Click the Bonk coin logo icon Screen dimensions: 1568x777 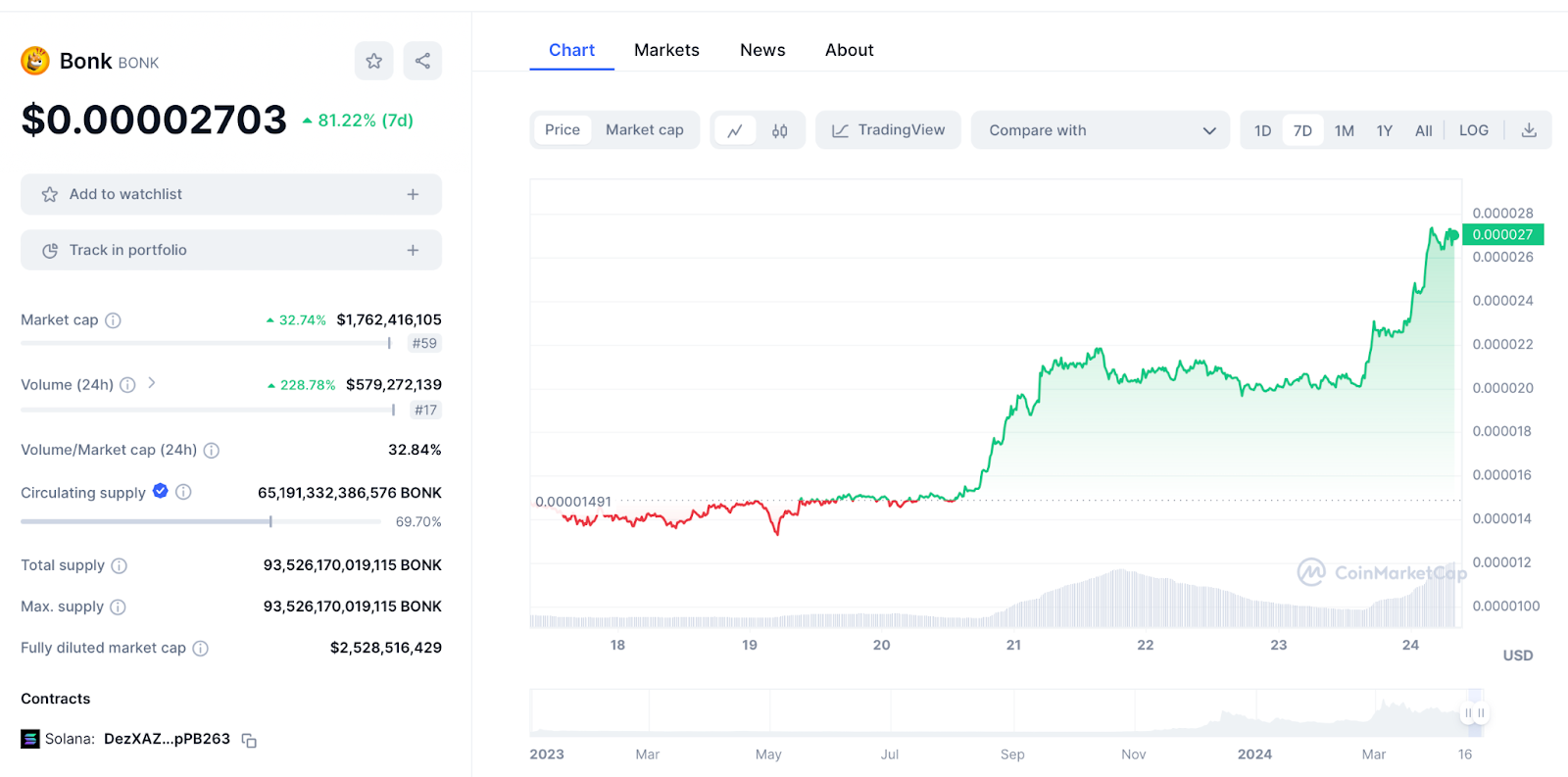click(x=35, y=61)
